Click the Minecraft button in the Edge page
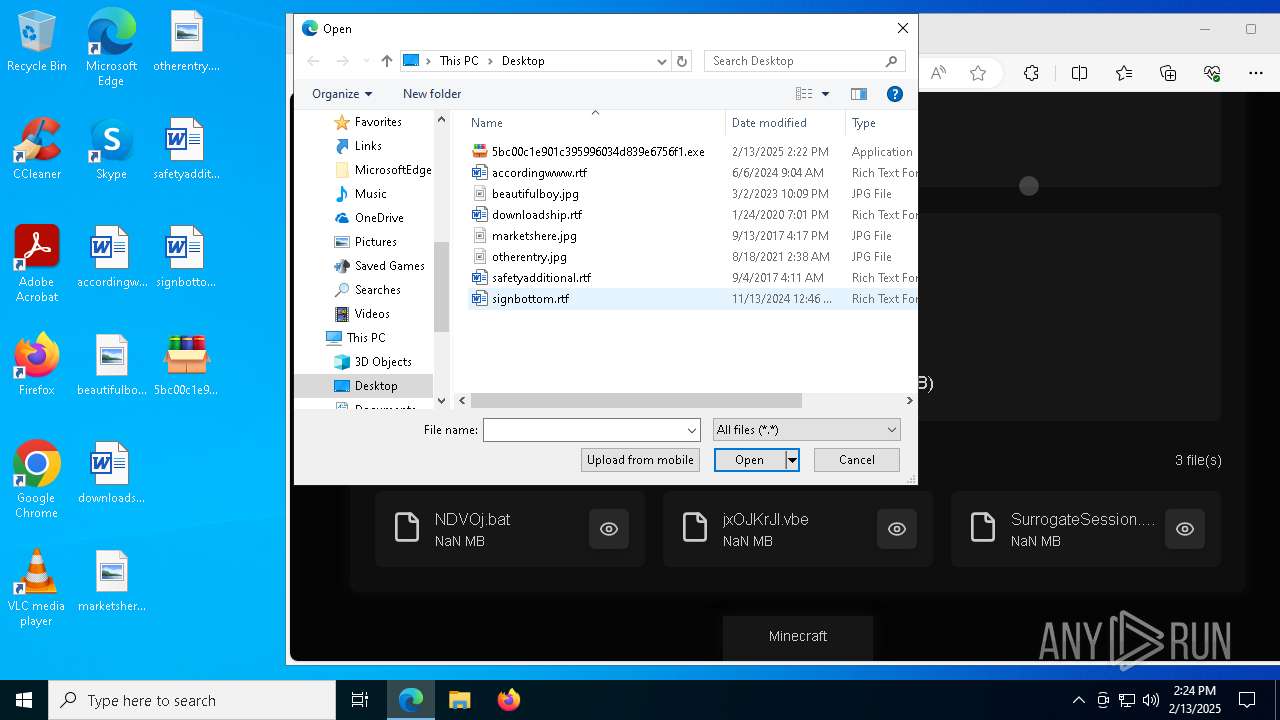Viewport: 1280px width, 720px height. point(798,636)
